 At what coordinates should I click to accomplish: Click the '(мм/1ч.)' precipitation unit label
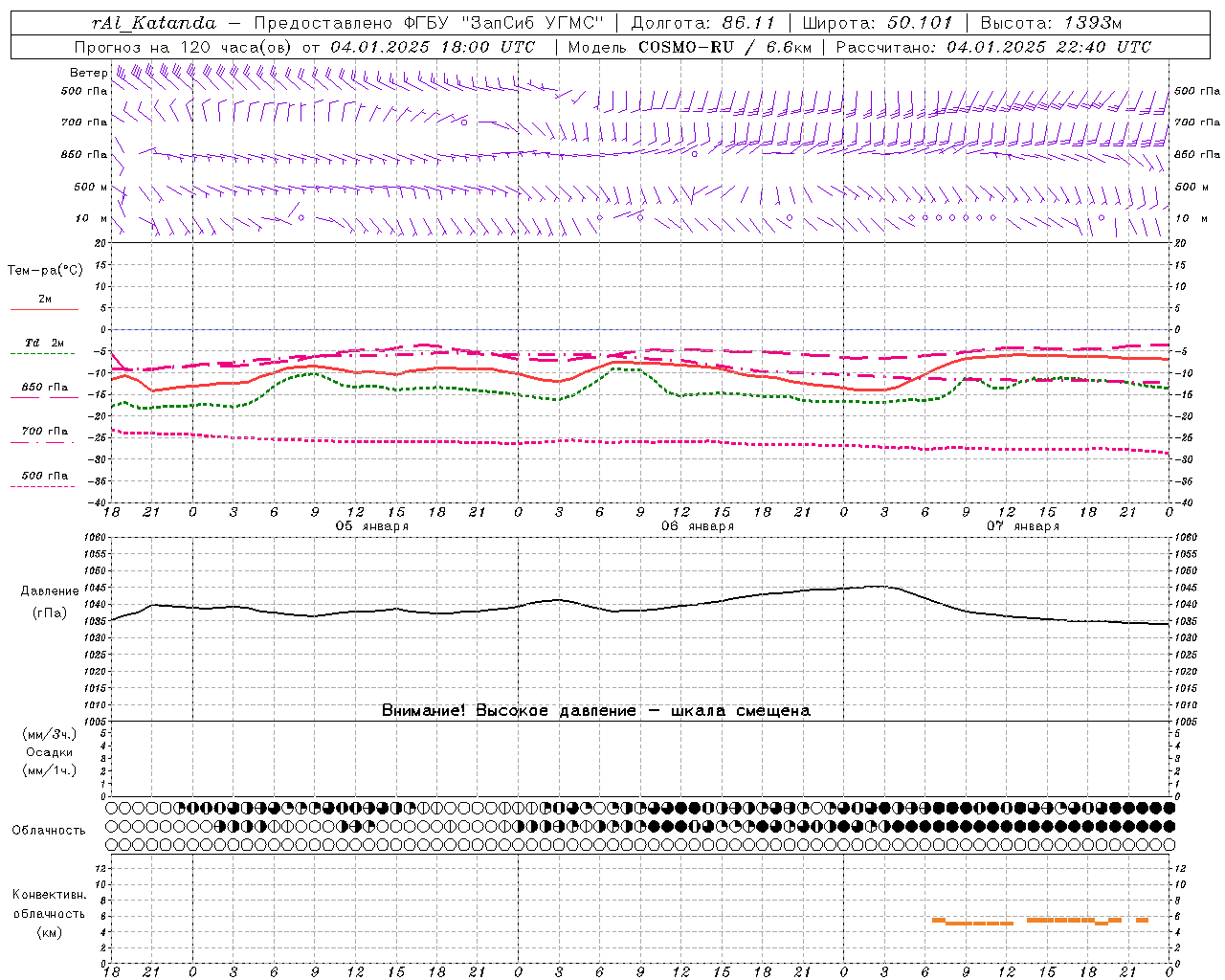49,770
